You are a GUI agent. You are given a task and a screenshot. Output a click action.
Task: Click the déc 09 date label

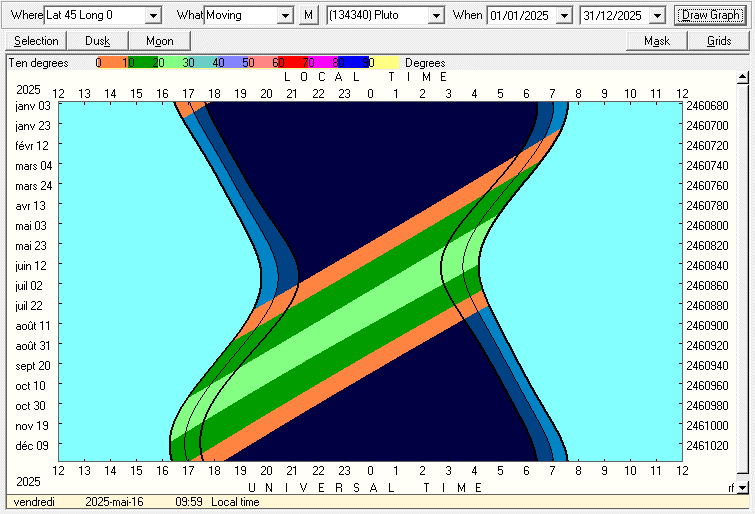pos(32,446)
